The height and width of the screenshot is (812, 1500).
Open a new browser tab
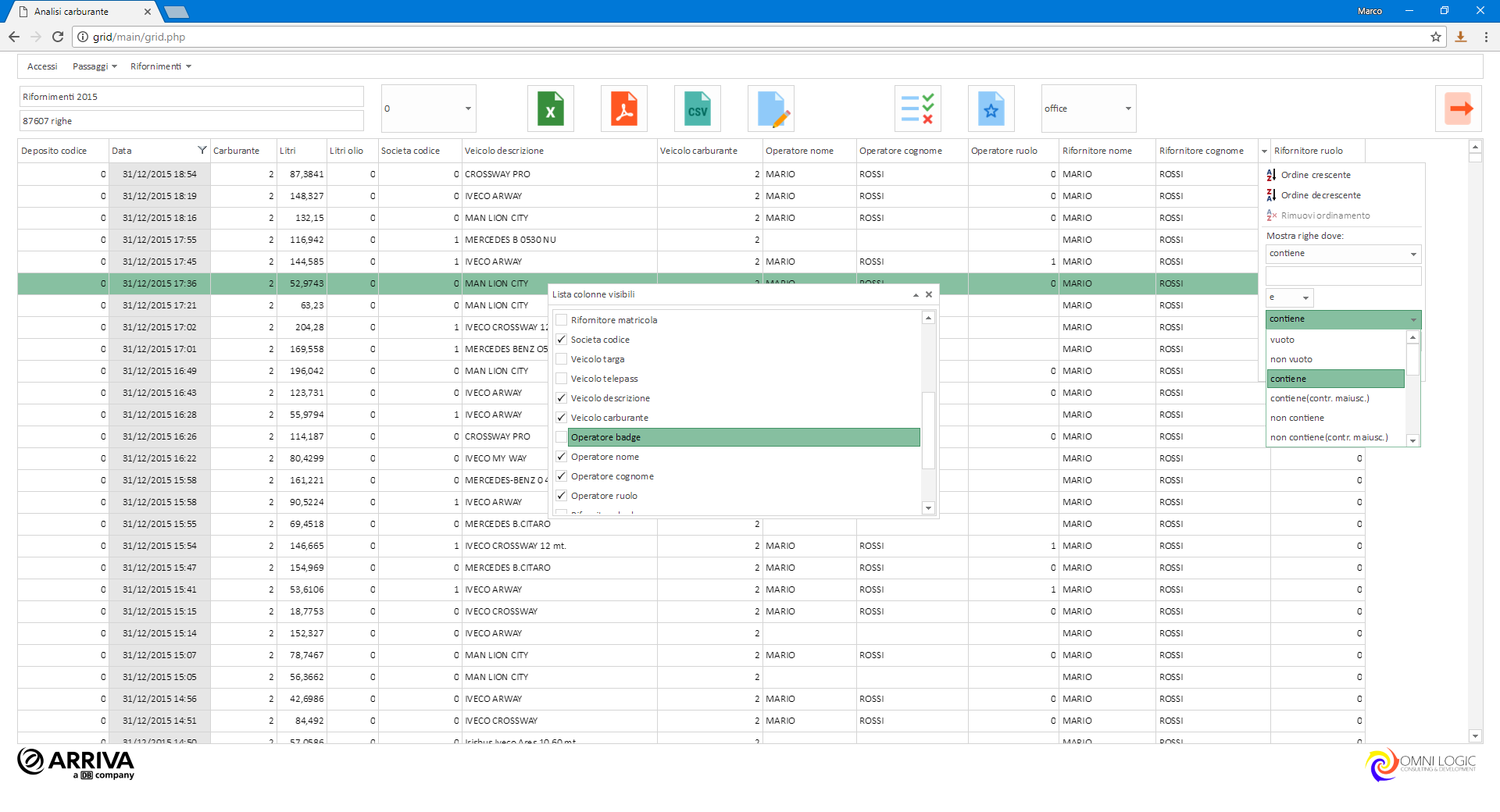[177, 12]
